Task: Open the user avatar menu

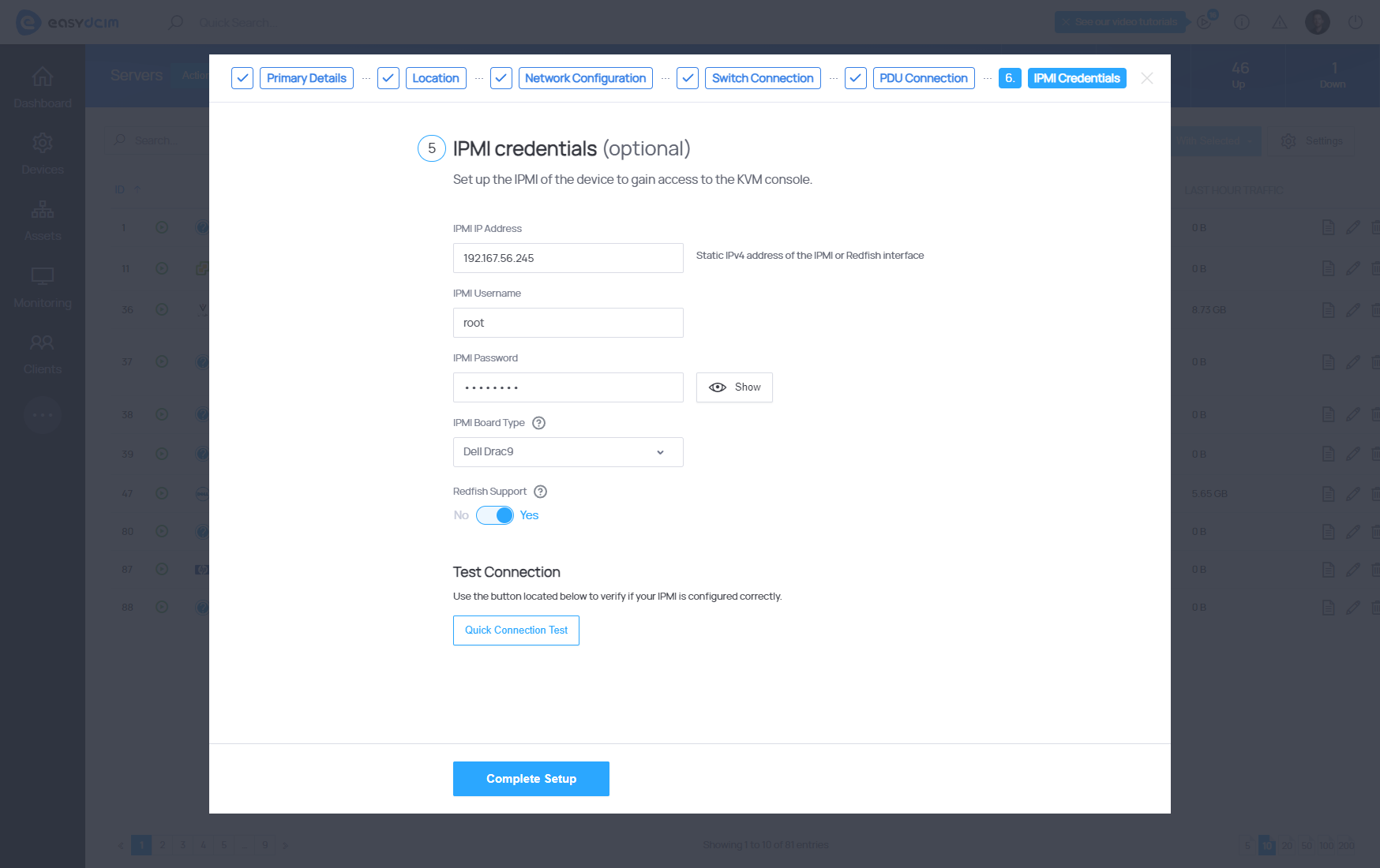Action: point(1318,22)
